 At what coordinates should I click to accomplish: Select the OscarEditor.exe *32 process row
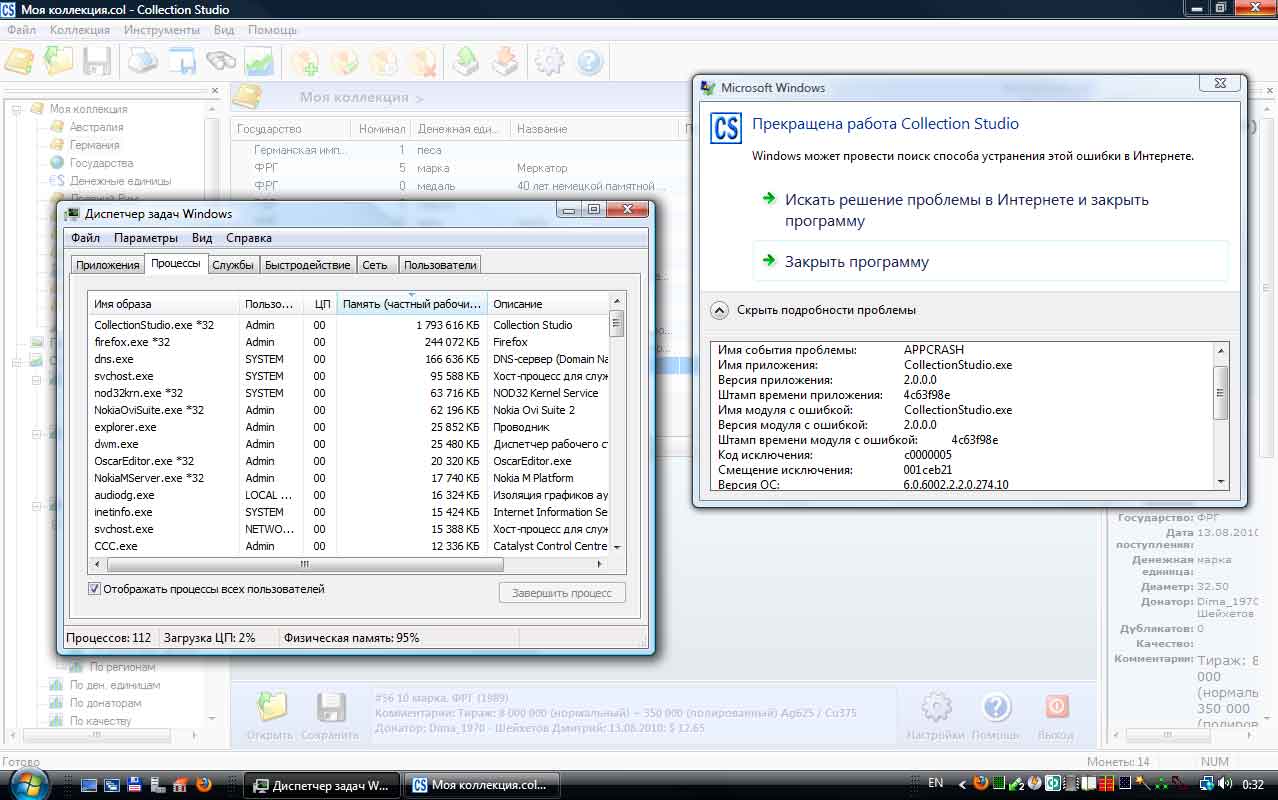pyautogui.click(x=349, y=461)
